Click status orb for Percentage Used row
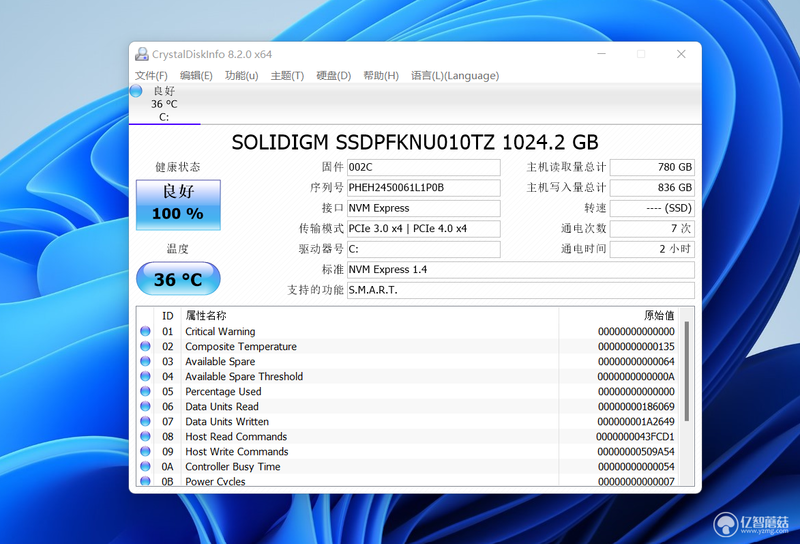The height and width of the screenshot is (544, 800). click(145, 391)
